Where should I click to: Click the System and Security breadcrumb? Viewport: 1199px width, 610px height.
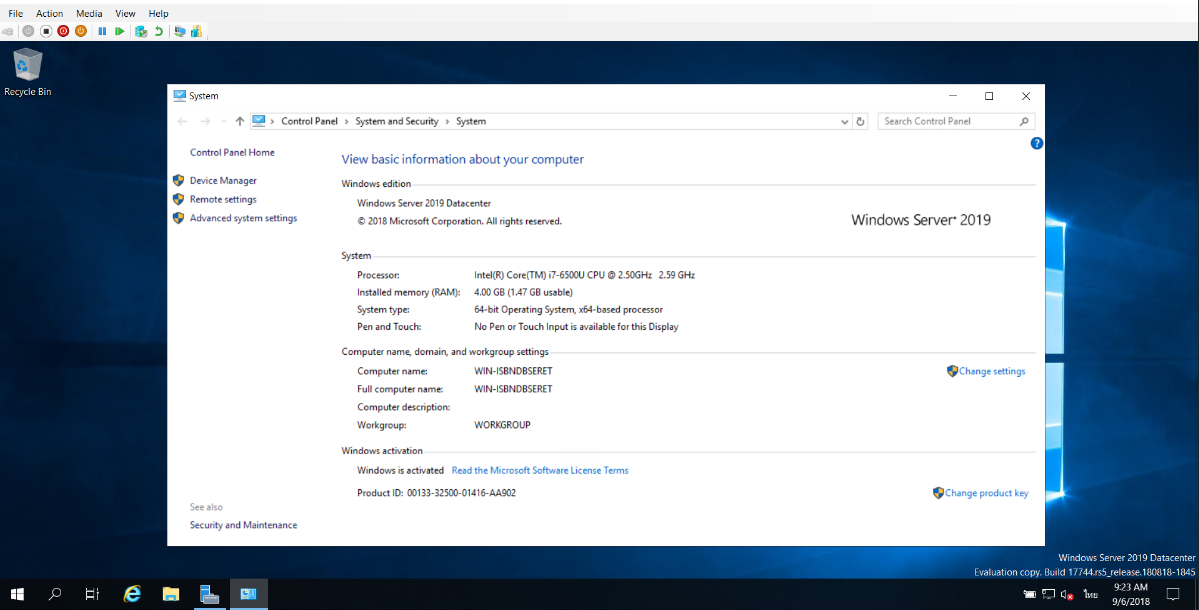click(397, 122)
